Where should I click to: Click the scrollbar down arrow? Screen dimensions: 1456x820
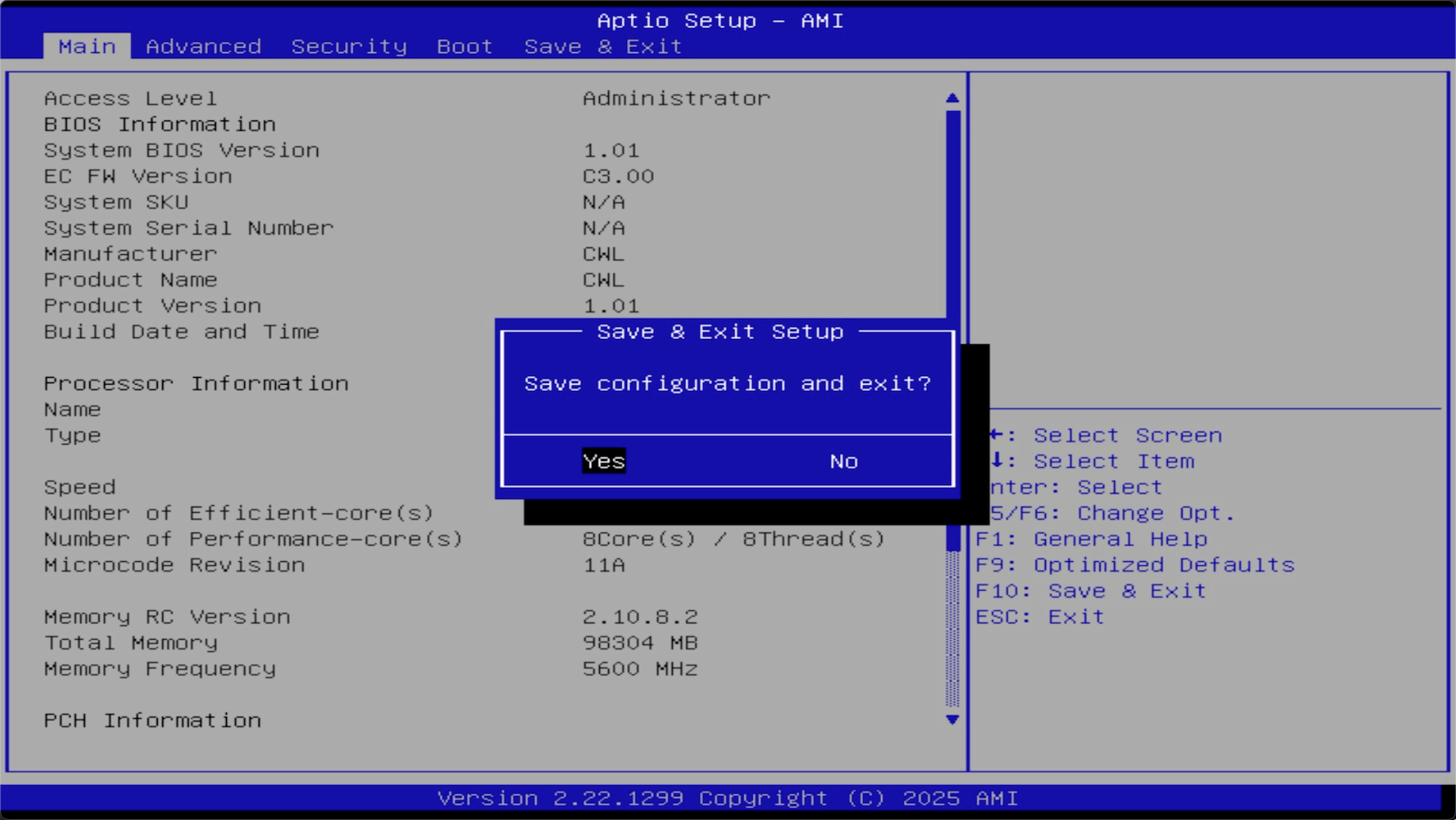pyautogui.click(x=953, y=720)
